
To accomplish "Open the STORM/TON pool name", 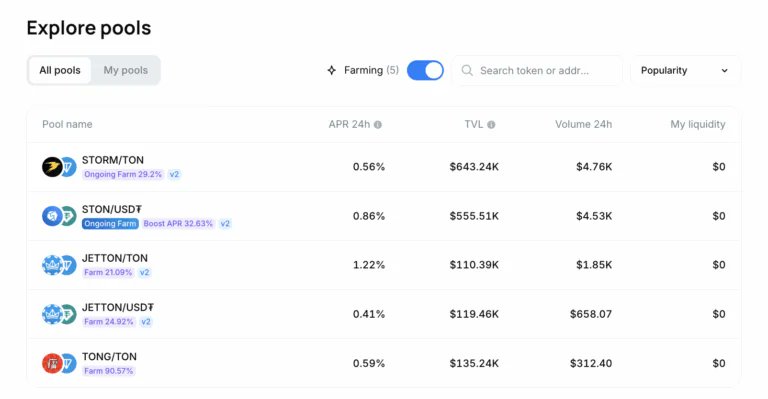I will (x=113, y=160).
